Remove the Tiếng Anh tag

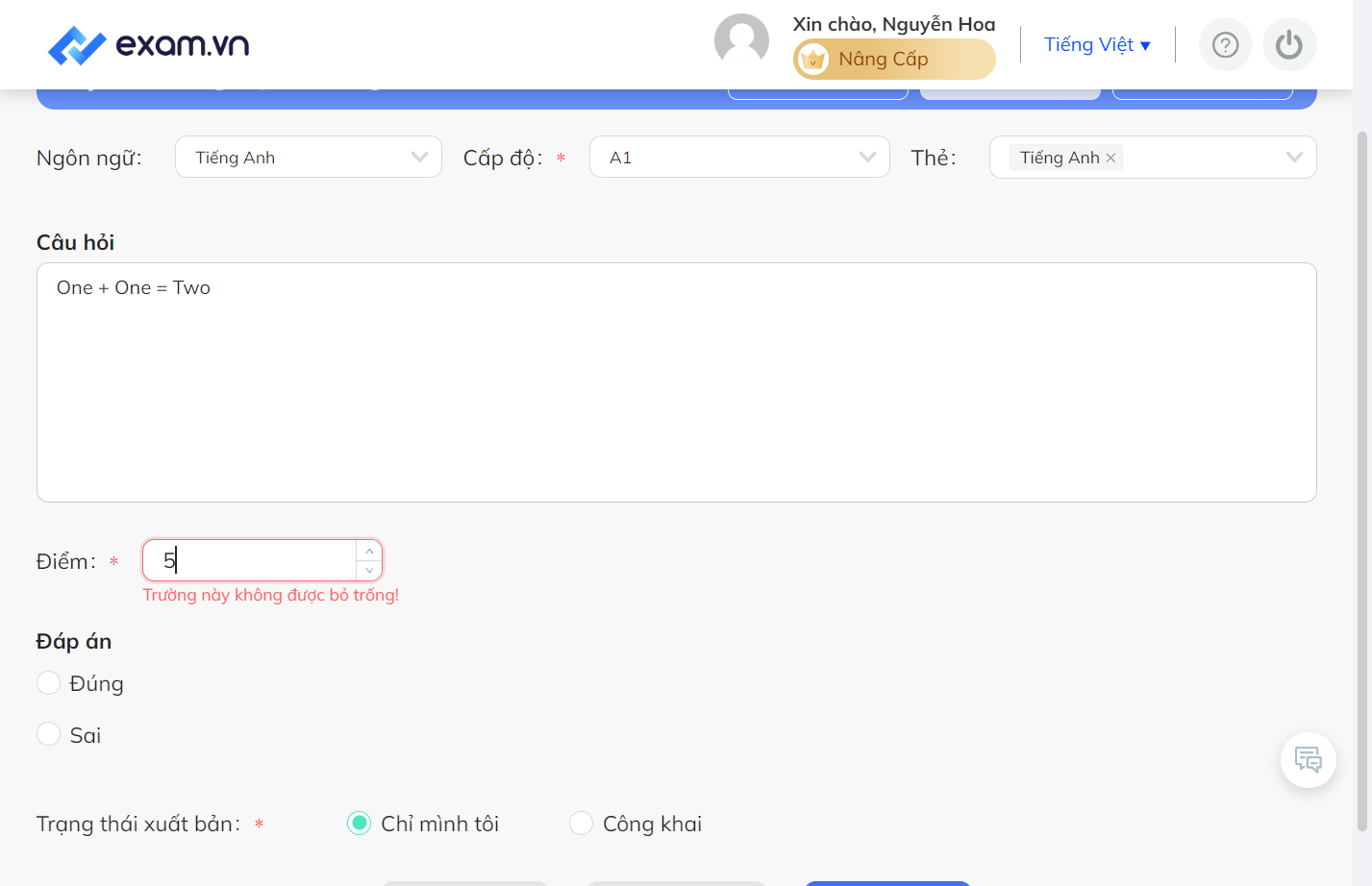click(1110, 158)
